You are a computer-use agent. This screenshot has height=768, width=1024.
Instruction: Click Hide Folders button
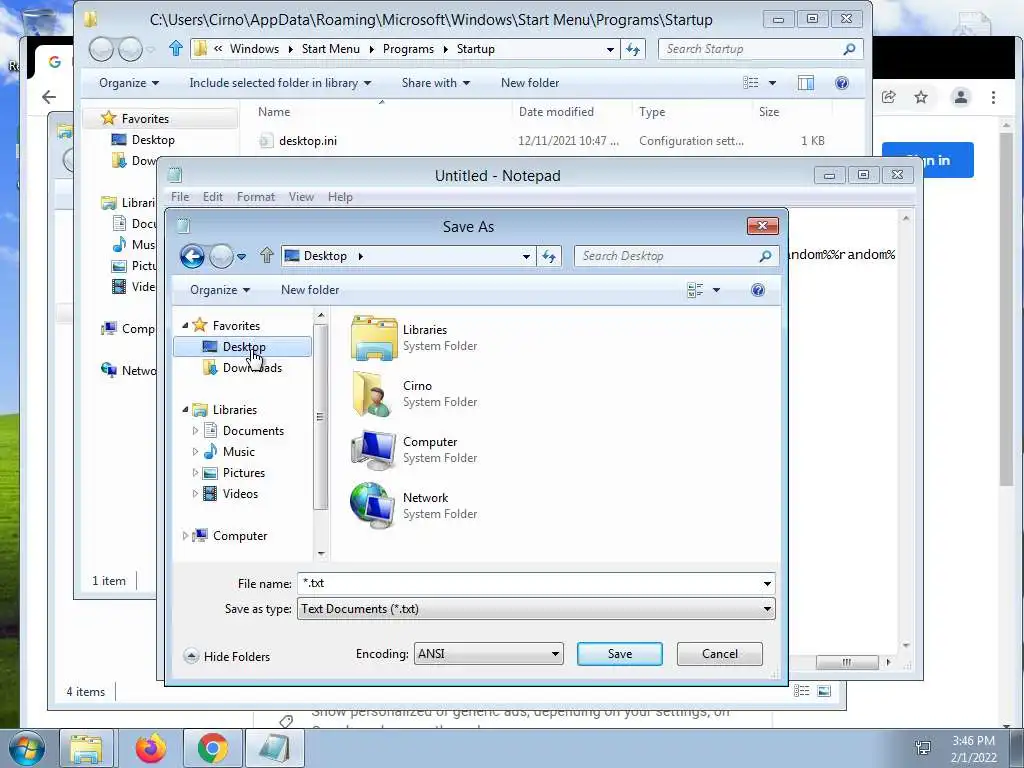click(x=227, y=656)
